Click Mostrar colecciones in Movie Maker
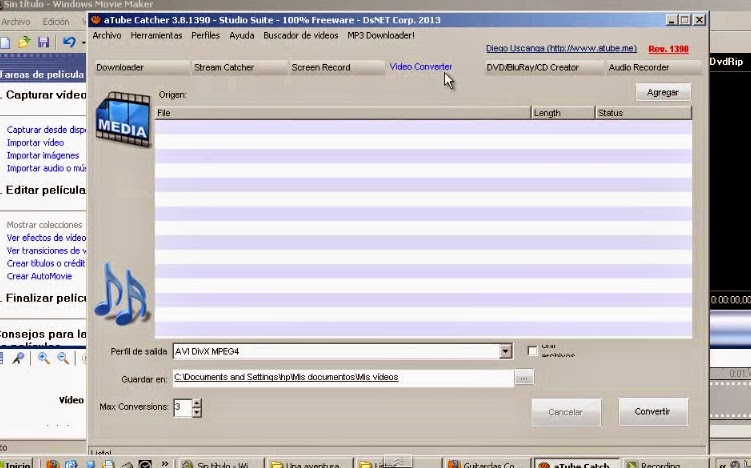 pos(44,225)
